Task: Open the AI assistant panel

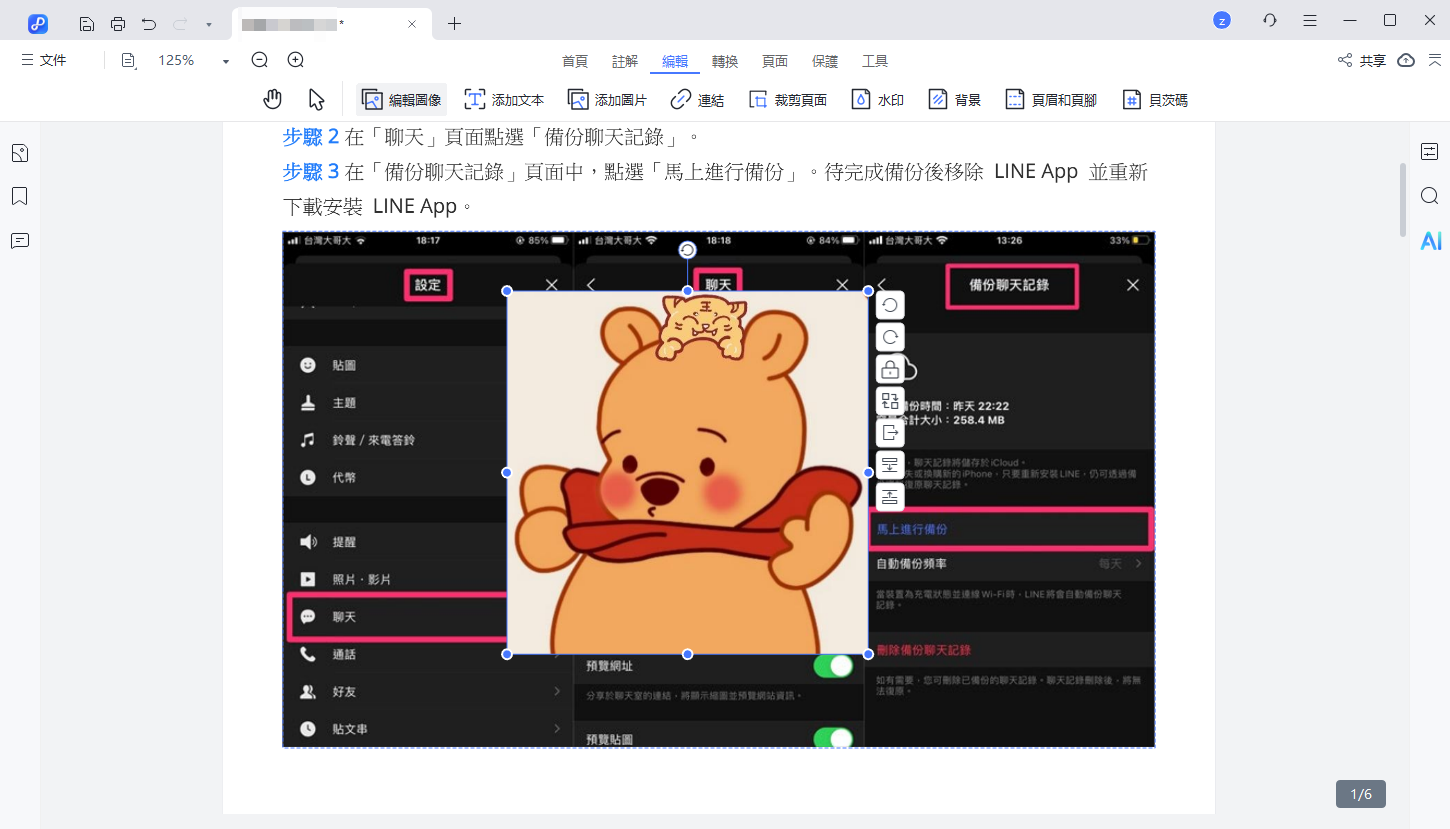Action: point(1431,240)
